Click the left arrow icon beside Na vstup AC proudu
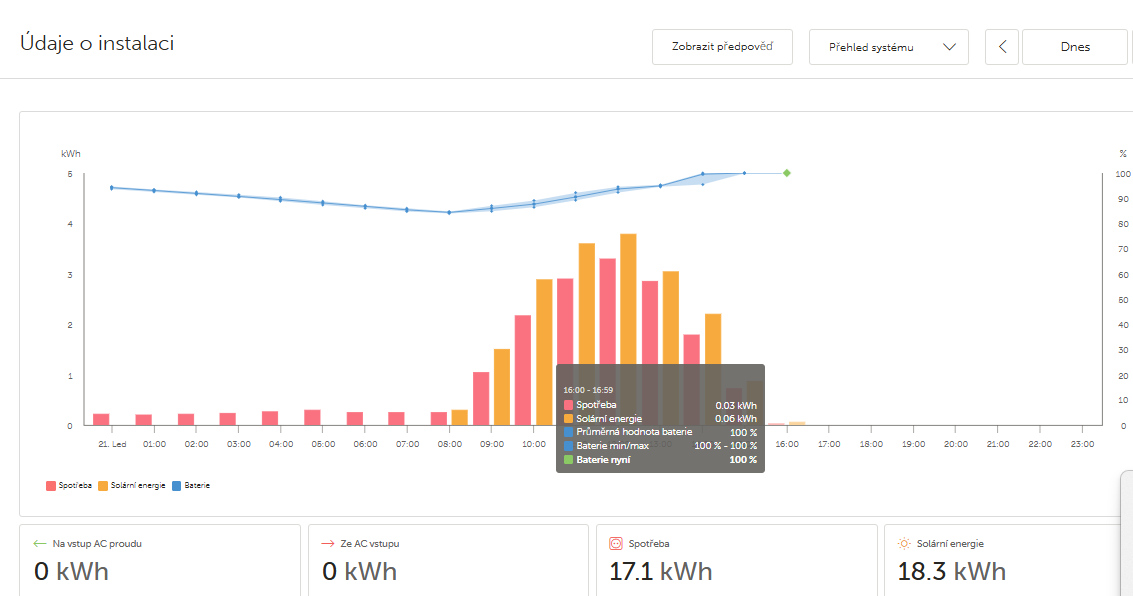Viewport: 1133px width, 596px height. (40, 544)
